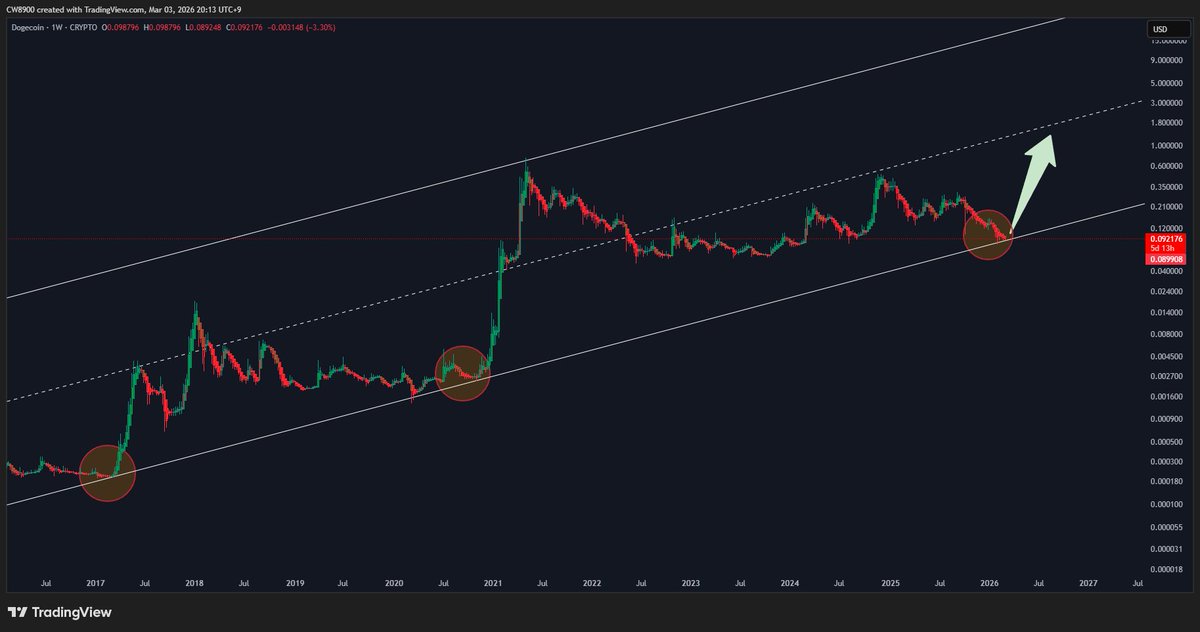The width and height of the screenshot is (1200, 632).
Task: Click the bar countdown 5d 13h
Action: coord(1160,248)
